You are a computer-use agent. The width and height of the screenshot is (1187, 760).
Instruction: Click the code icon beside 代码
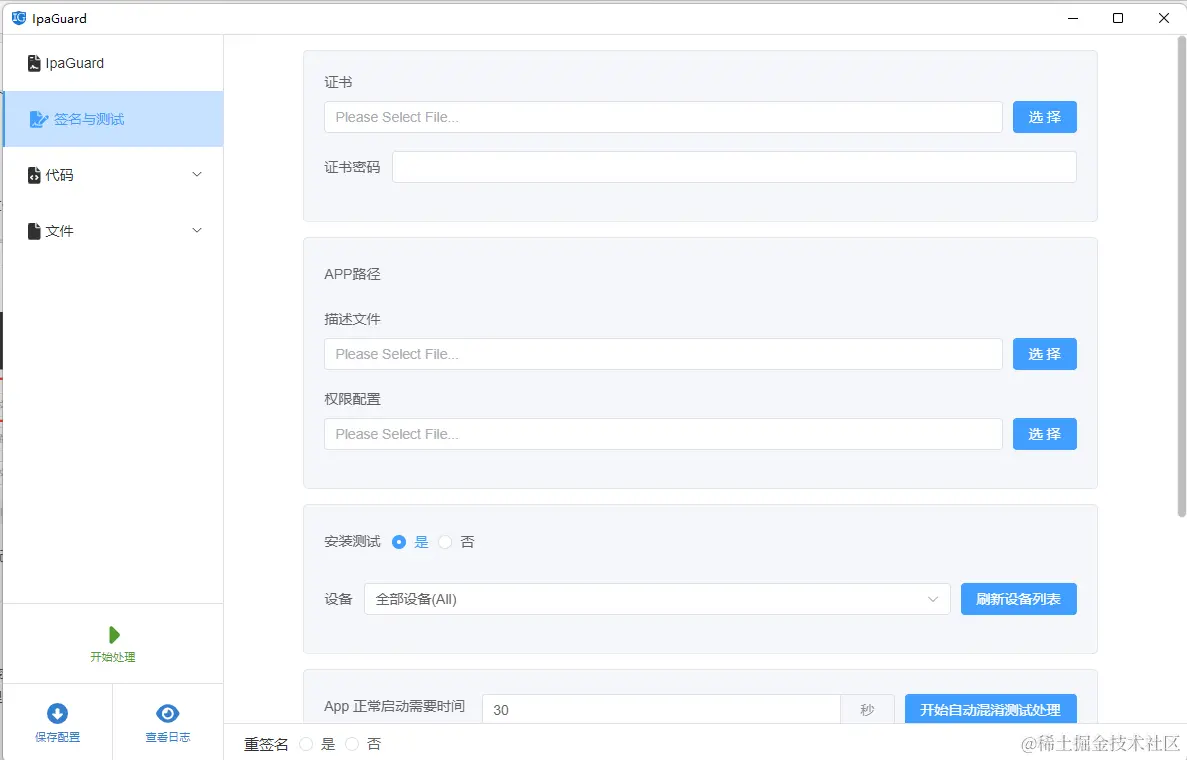point(35,175)
